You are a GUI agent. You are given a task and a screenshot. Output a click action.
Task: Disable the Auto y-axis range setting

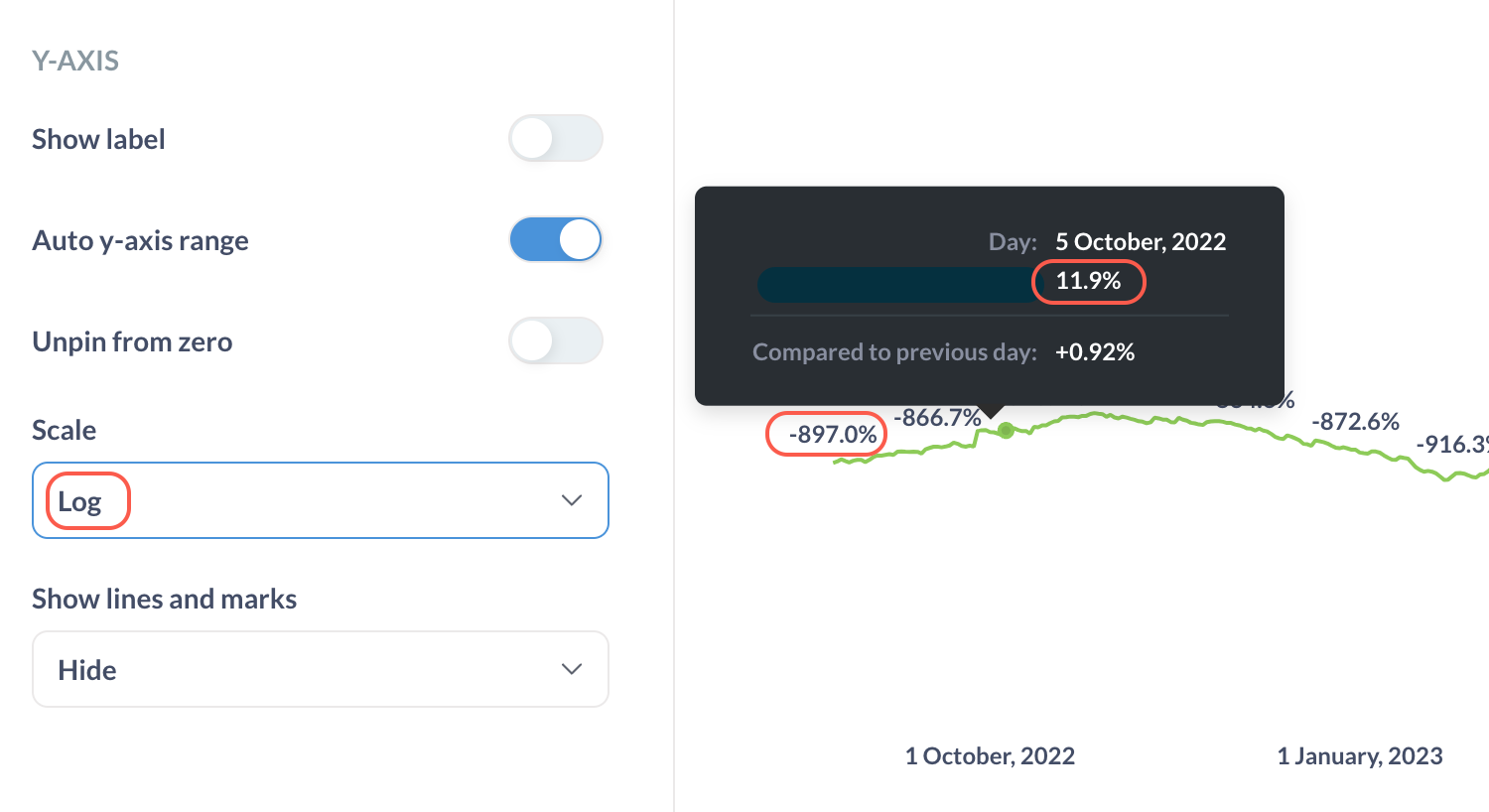(x=555, y=239)
